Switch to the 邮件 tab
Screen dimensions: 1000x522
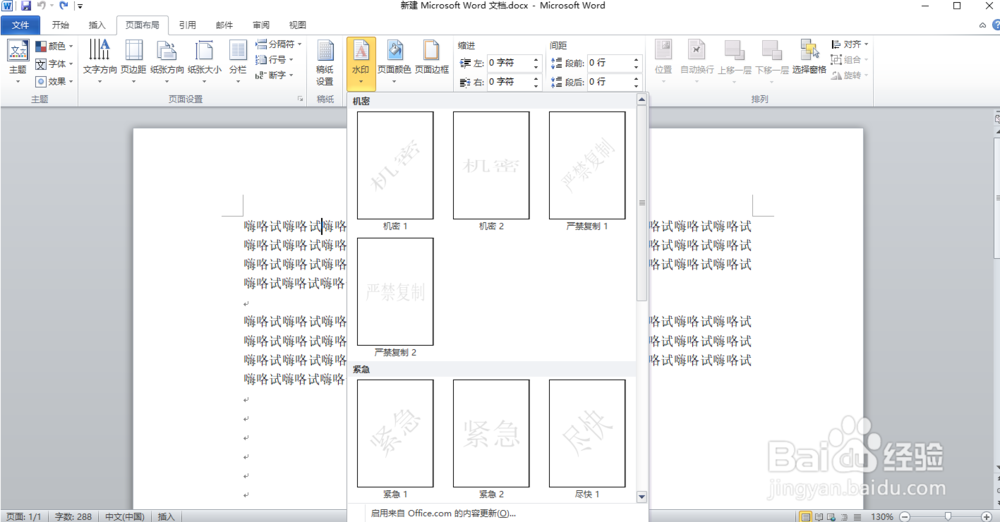[224, 25]
